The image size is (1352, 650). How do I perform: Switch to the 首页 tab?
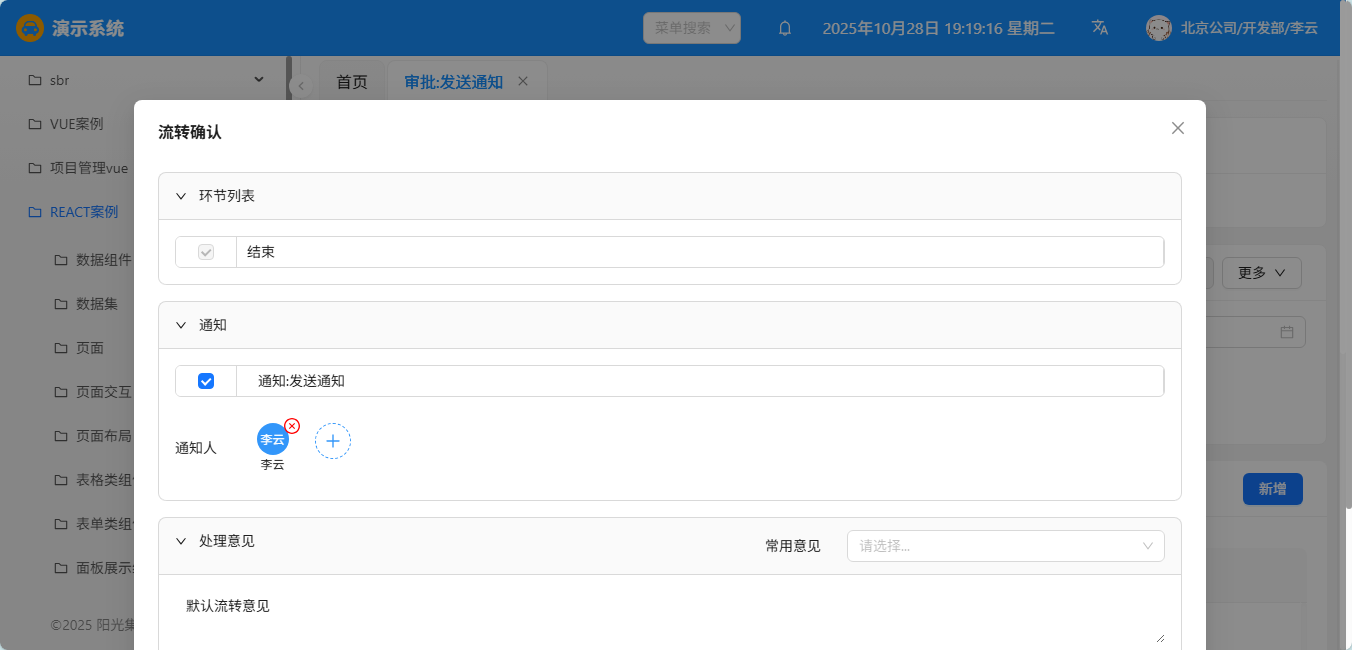(x=351, y=82)
